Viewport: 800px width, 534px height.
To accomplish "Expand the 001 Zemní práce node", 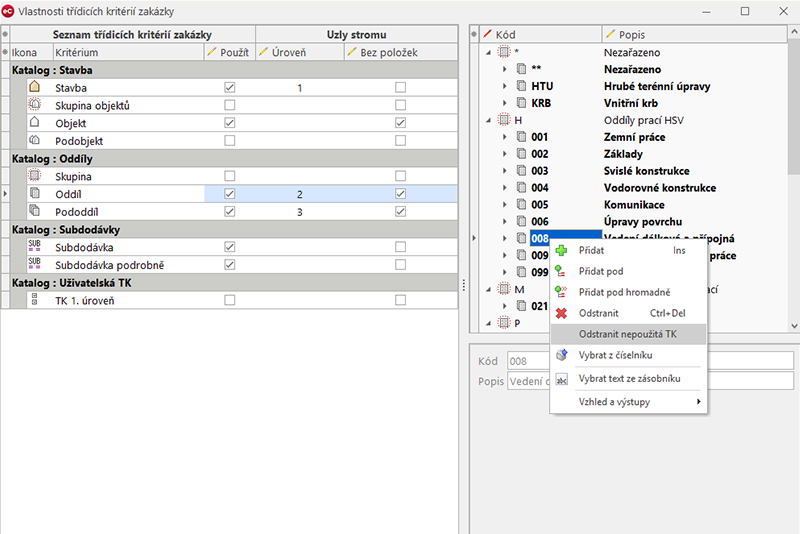I will pyautogui.click(x=505, y=137).
